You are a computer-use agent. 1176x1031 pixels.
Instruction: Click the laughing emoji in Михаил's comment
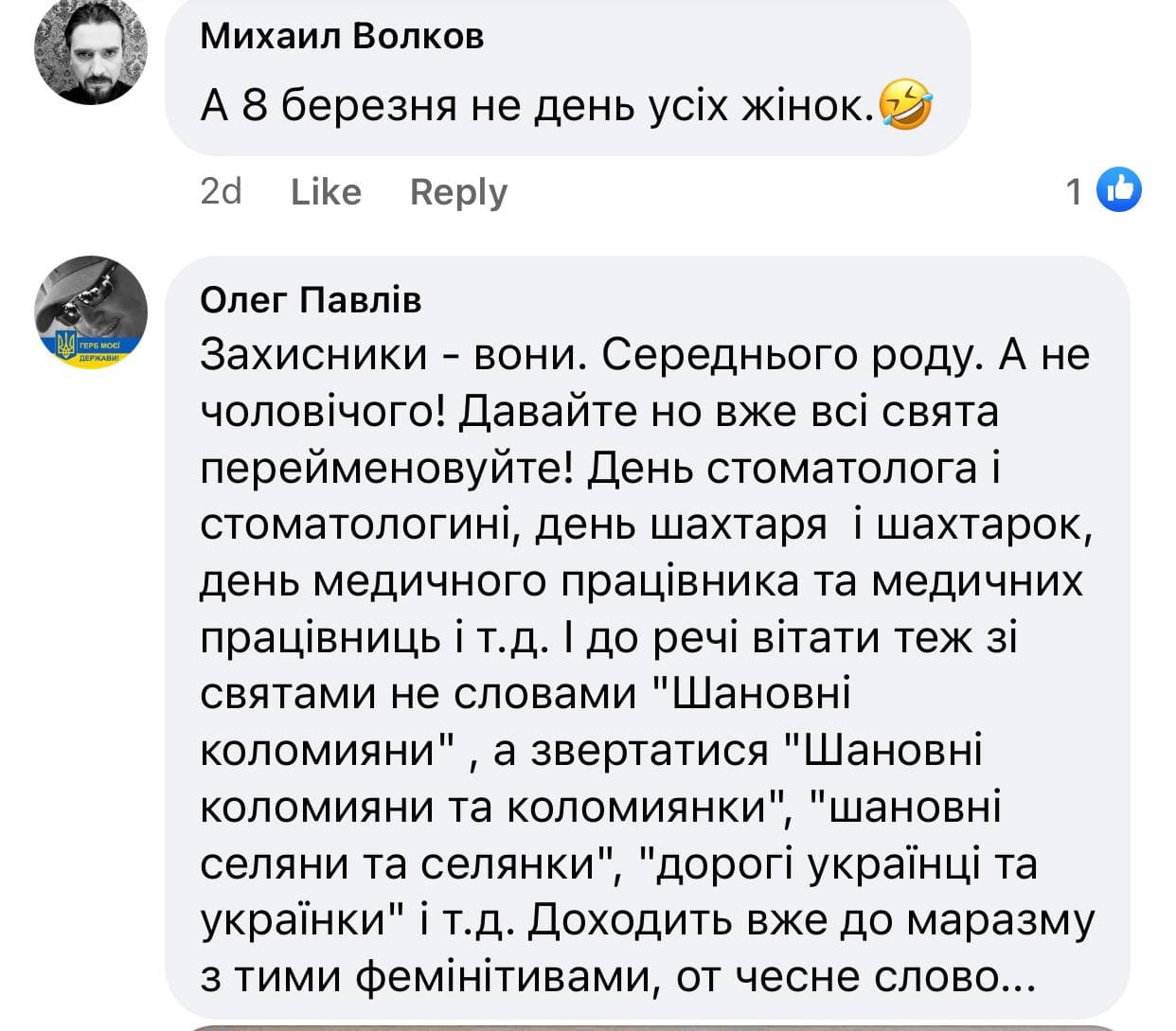[x=905, y=106]
